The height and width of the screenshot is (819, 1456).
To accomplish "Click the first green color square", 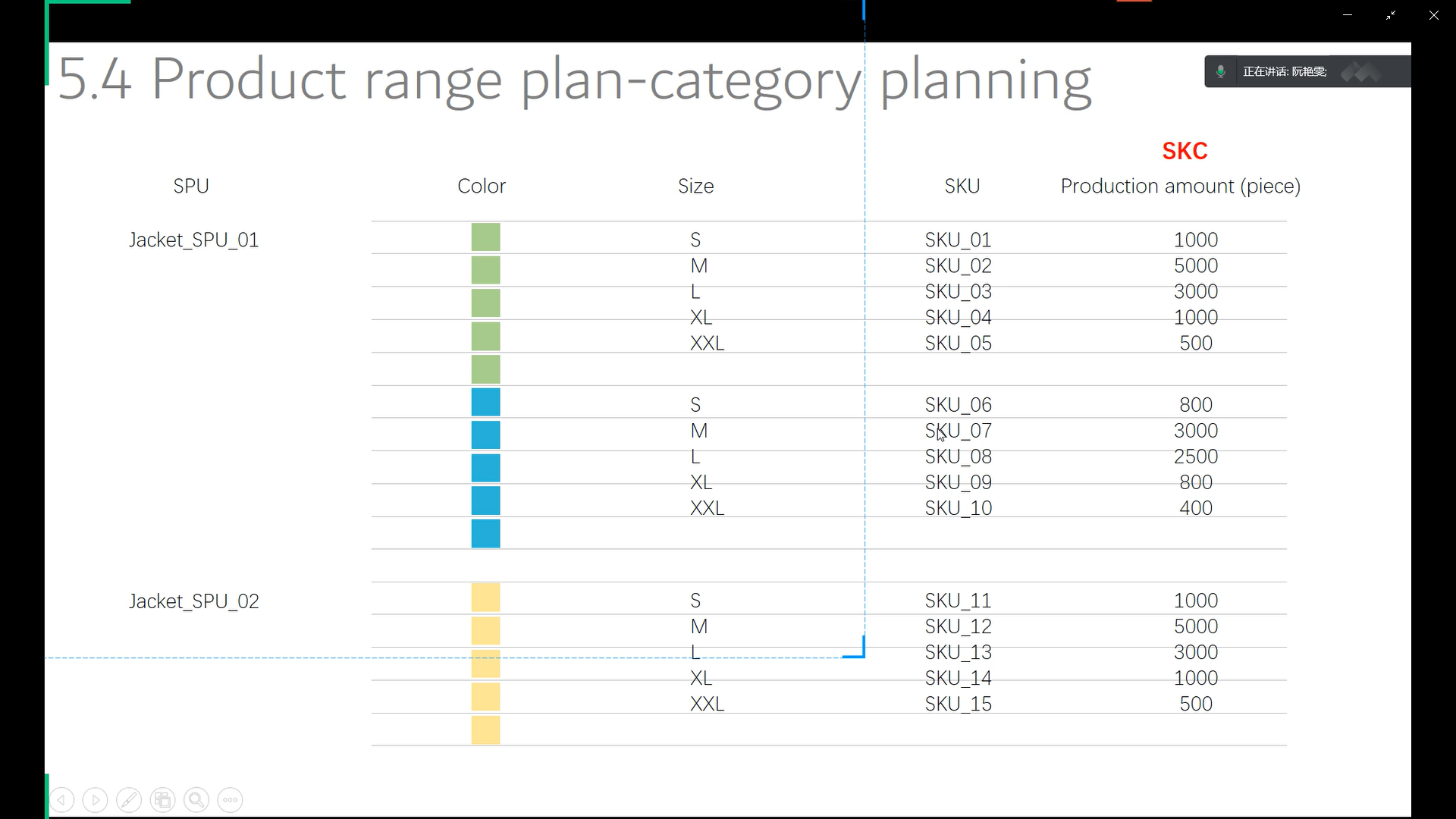I will tap(485, 237).
